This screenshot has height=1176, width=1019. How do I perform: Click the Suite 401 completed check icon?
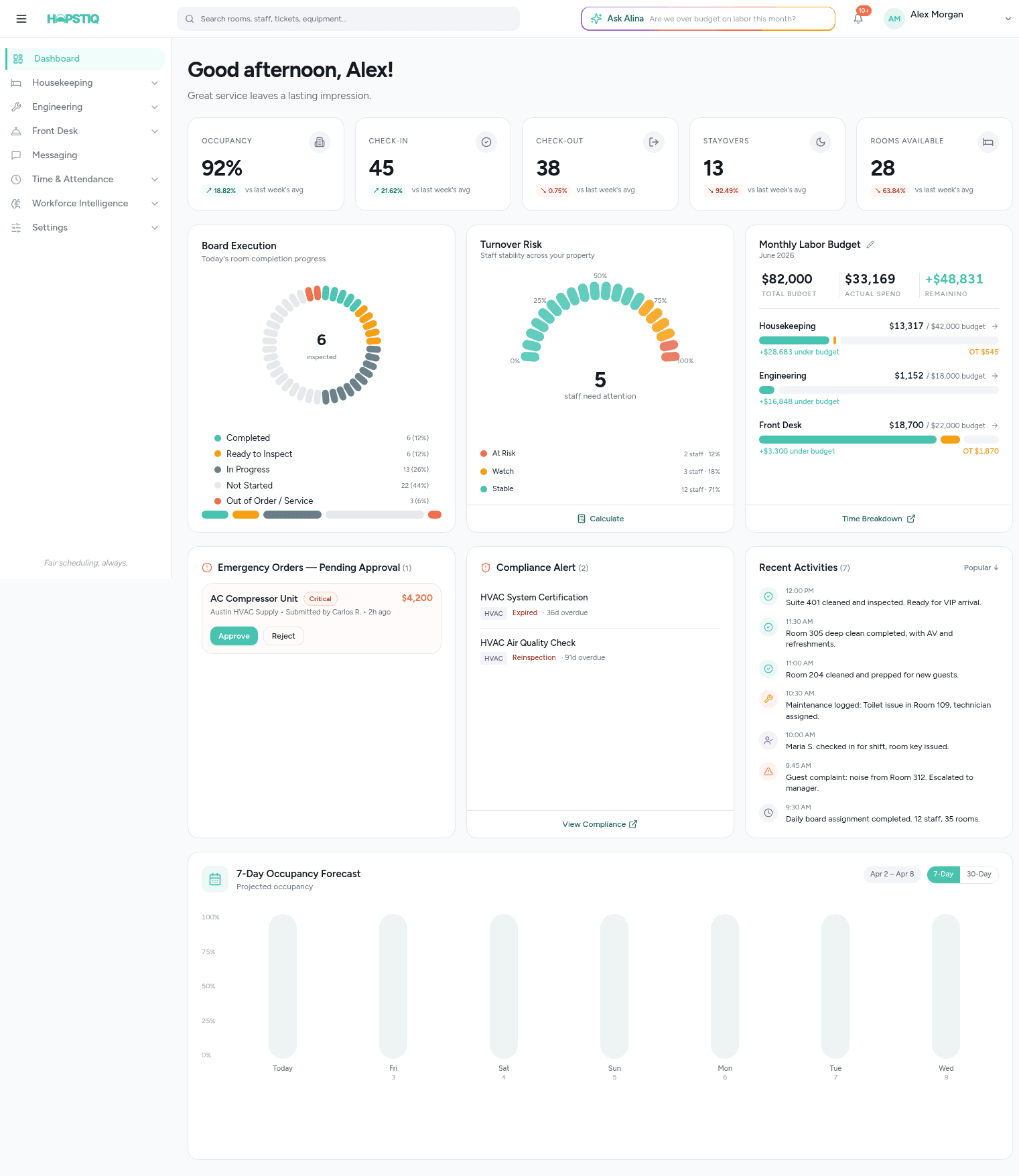768,596
